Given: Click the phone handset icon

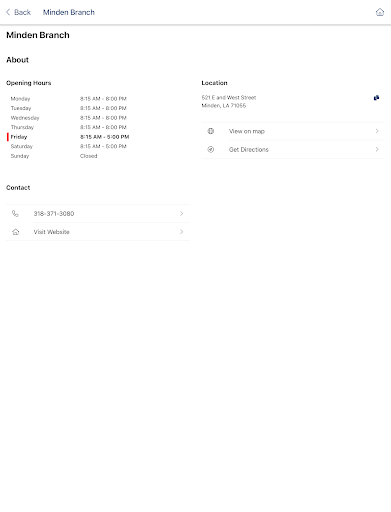Looking at the screenshot, I should [x=15, y=213].
